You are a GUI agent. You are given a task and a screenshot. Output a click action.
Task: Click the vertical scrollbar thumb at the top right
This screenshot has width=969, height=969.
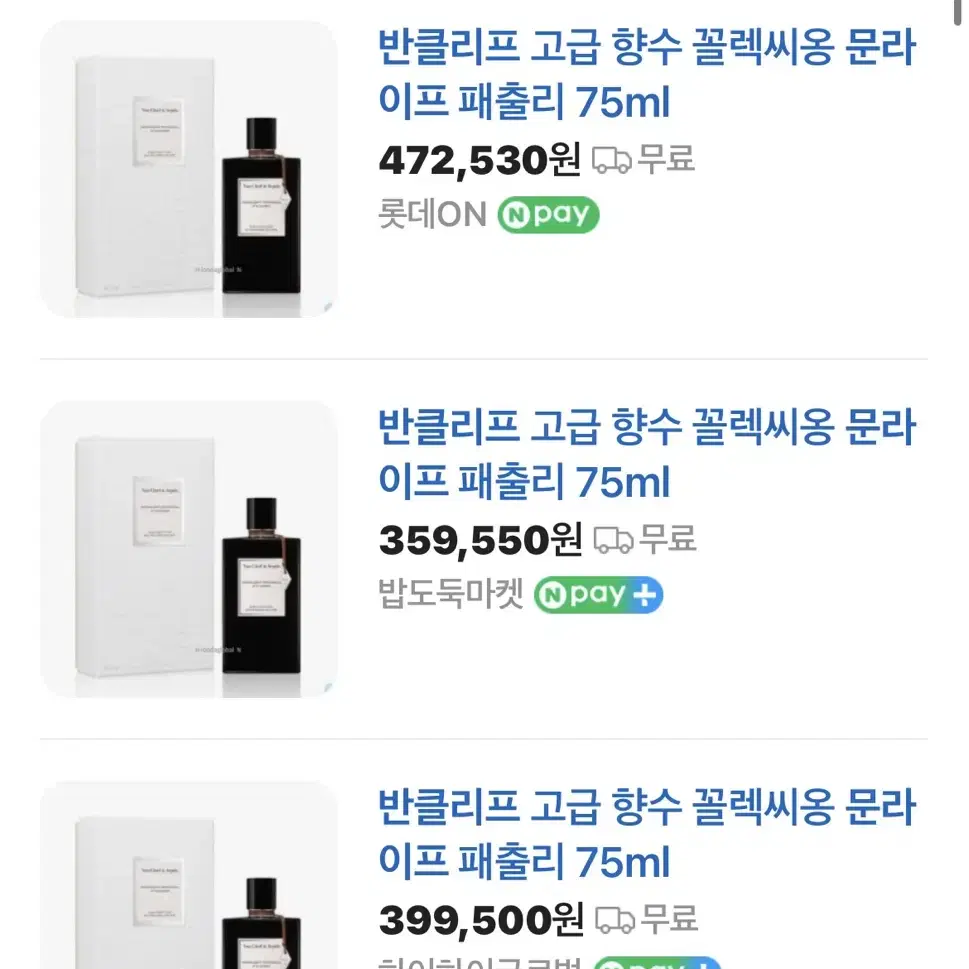pyautogui.click(x=957, y=12)
